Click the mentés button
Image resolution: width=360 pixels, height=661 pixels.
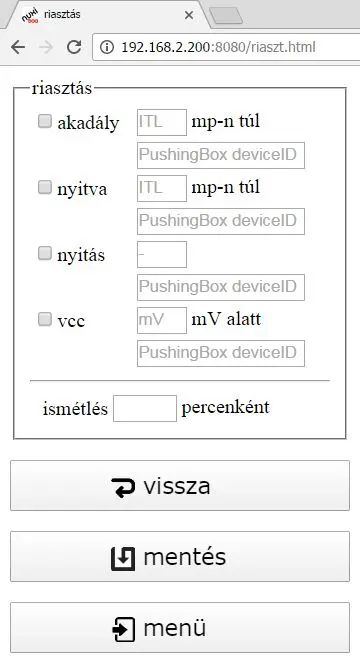(180, 556)
